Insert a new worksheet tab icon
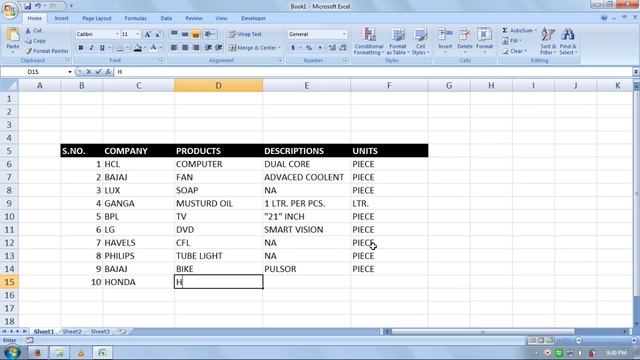This screenshot has height=360, width=640. click(122, 331)
